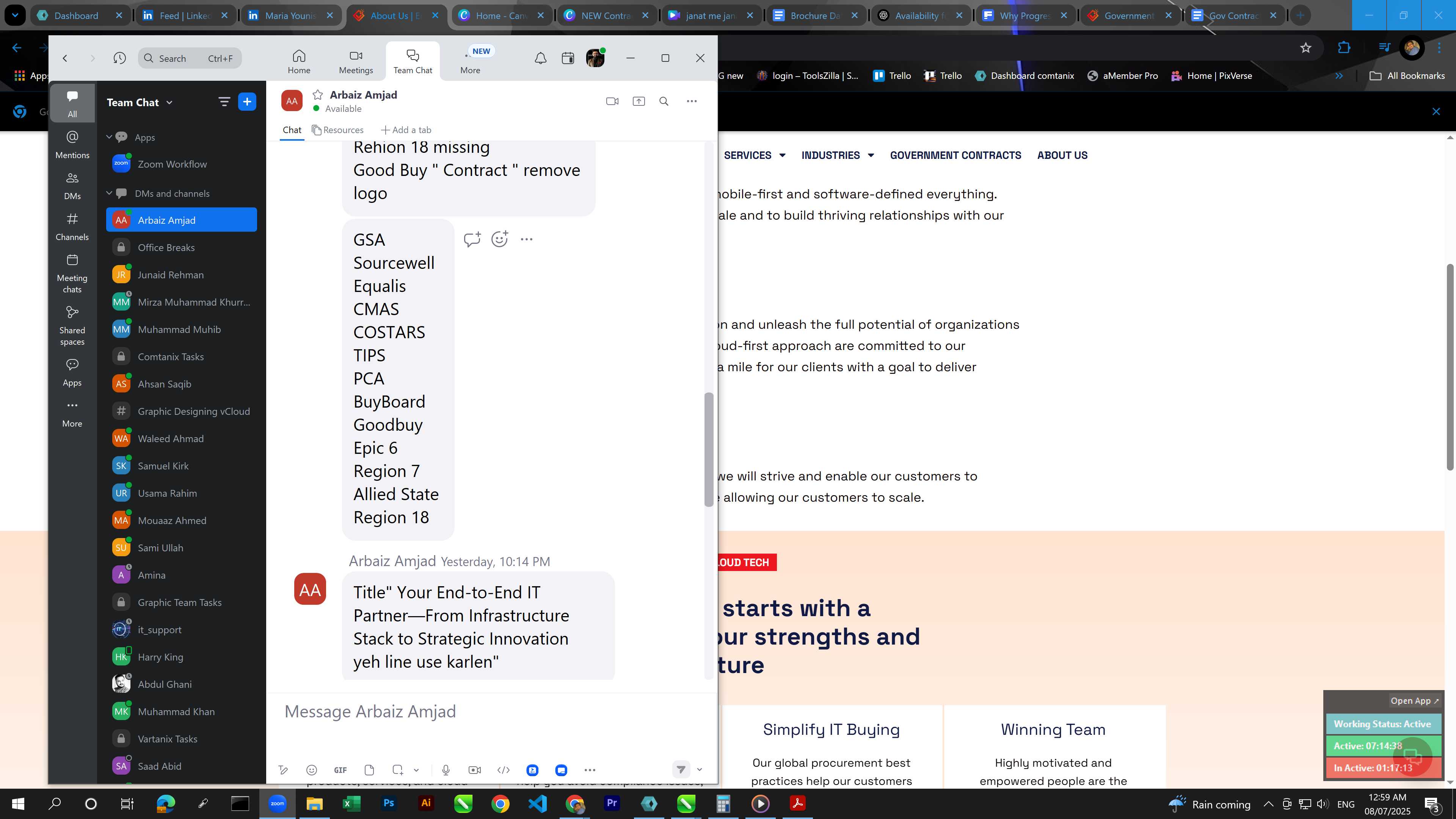Screen dimensions: 1456x819
Task: Switch to the Zoom Meetings tab
Action: point(356,61)
